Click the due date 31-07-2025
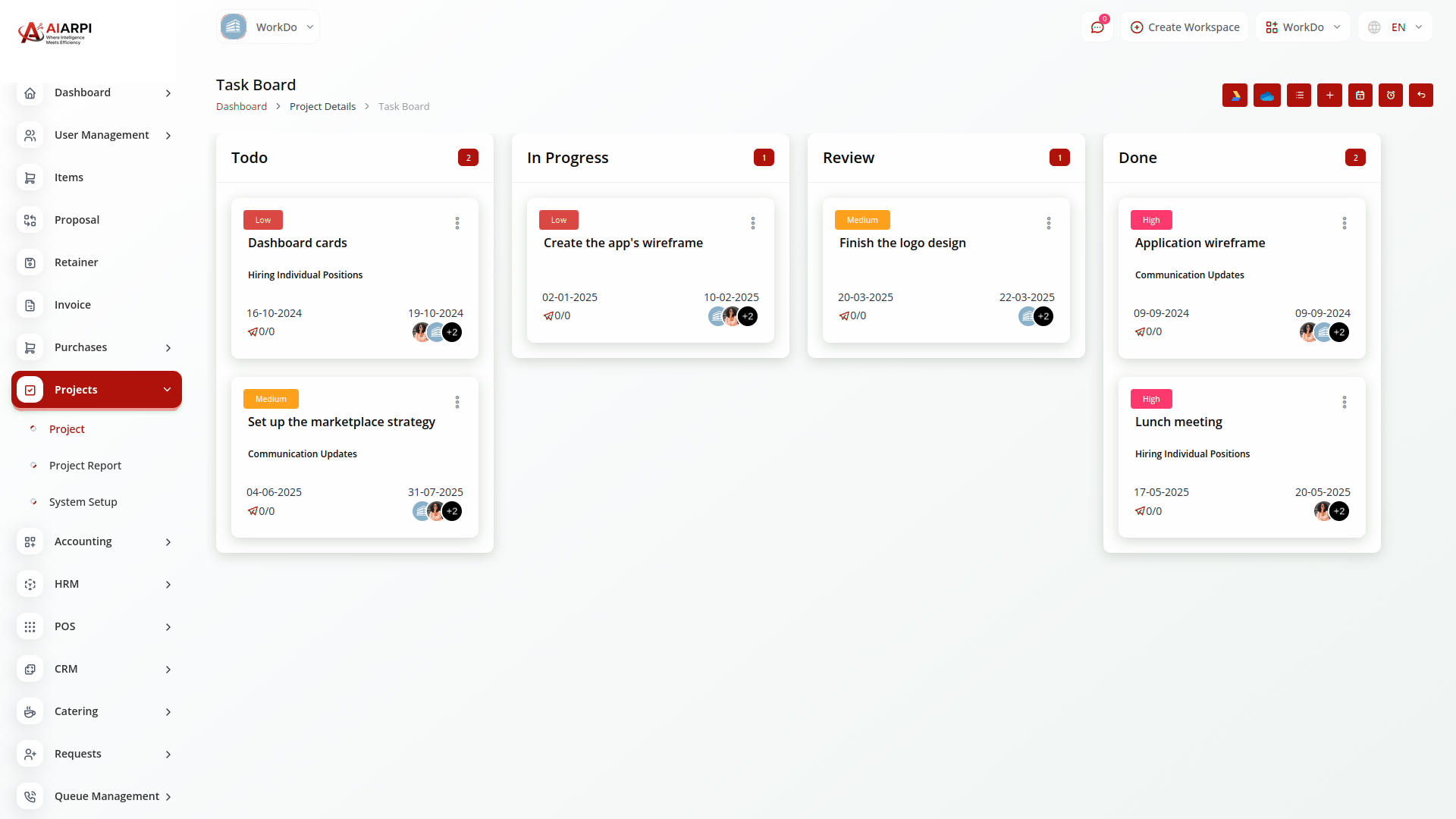 [435, 492]
